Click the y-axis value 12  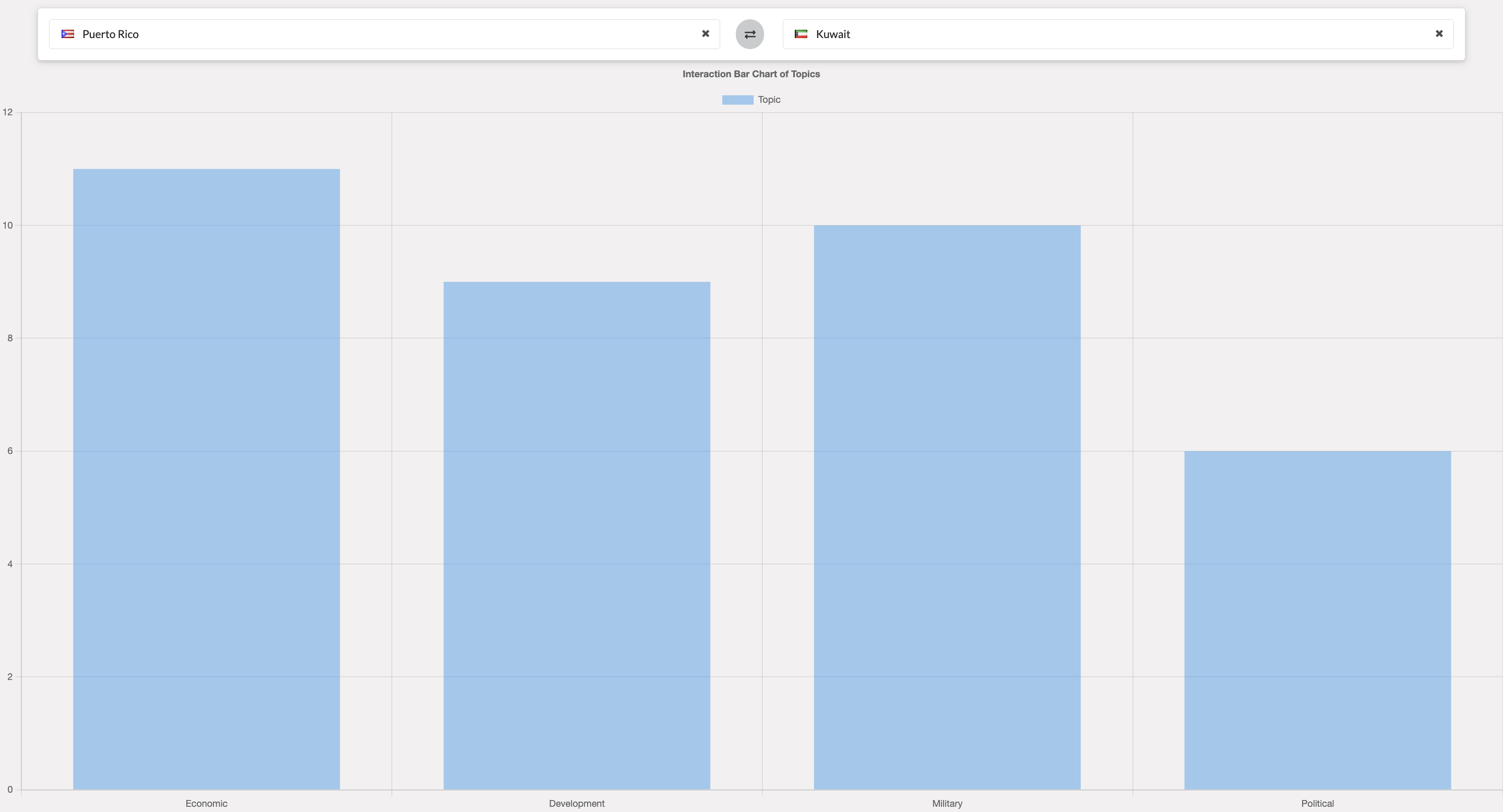pos(8,112)
